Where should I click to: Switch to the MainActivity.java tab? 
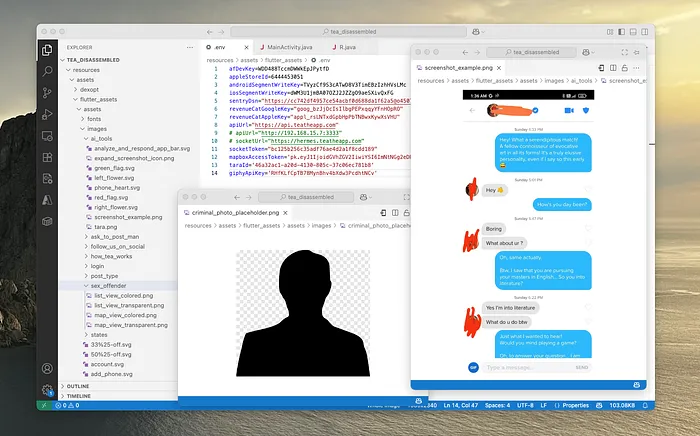pos(289,47)
